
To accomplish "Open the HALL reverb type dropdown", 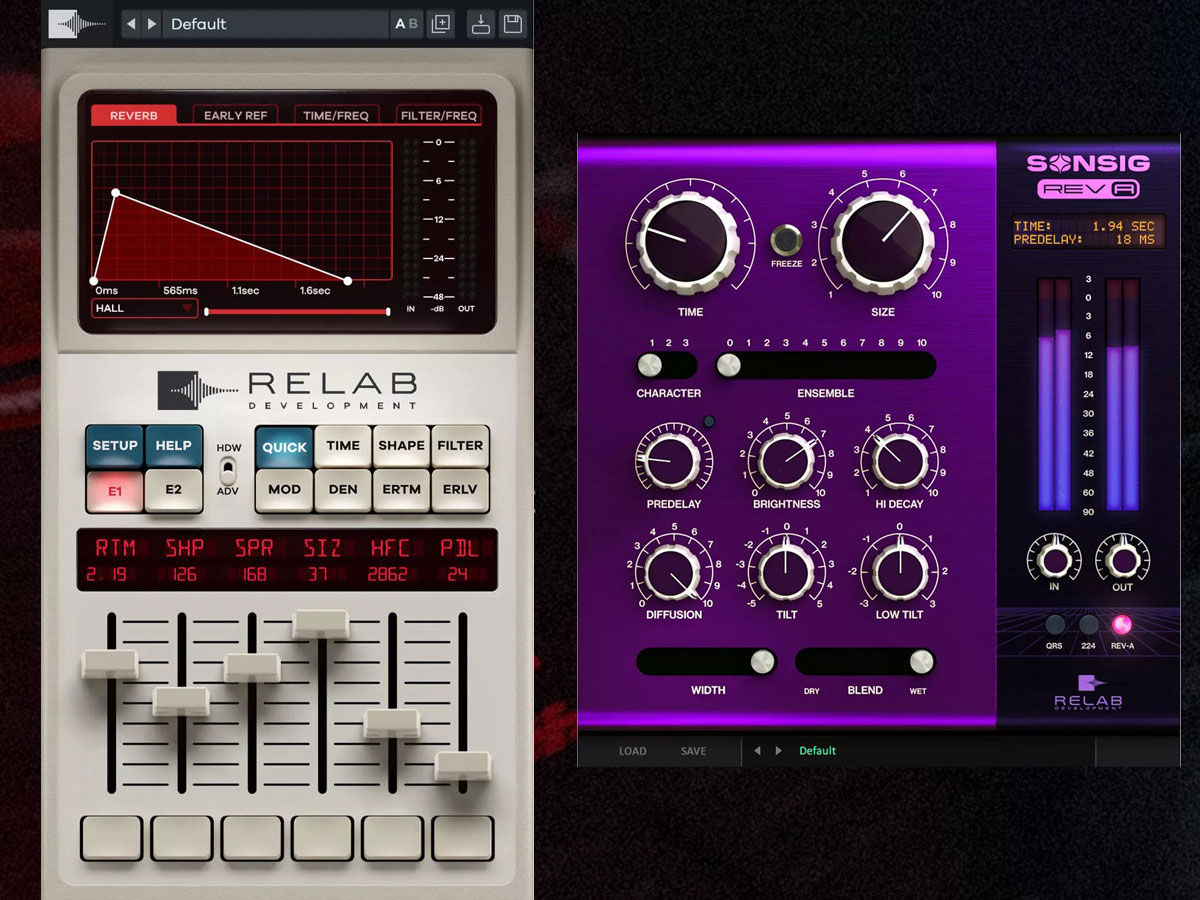I will (142, 308).
